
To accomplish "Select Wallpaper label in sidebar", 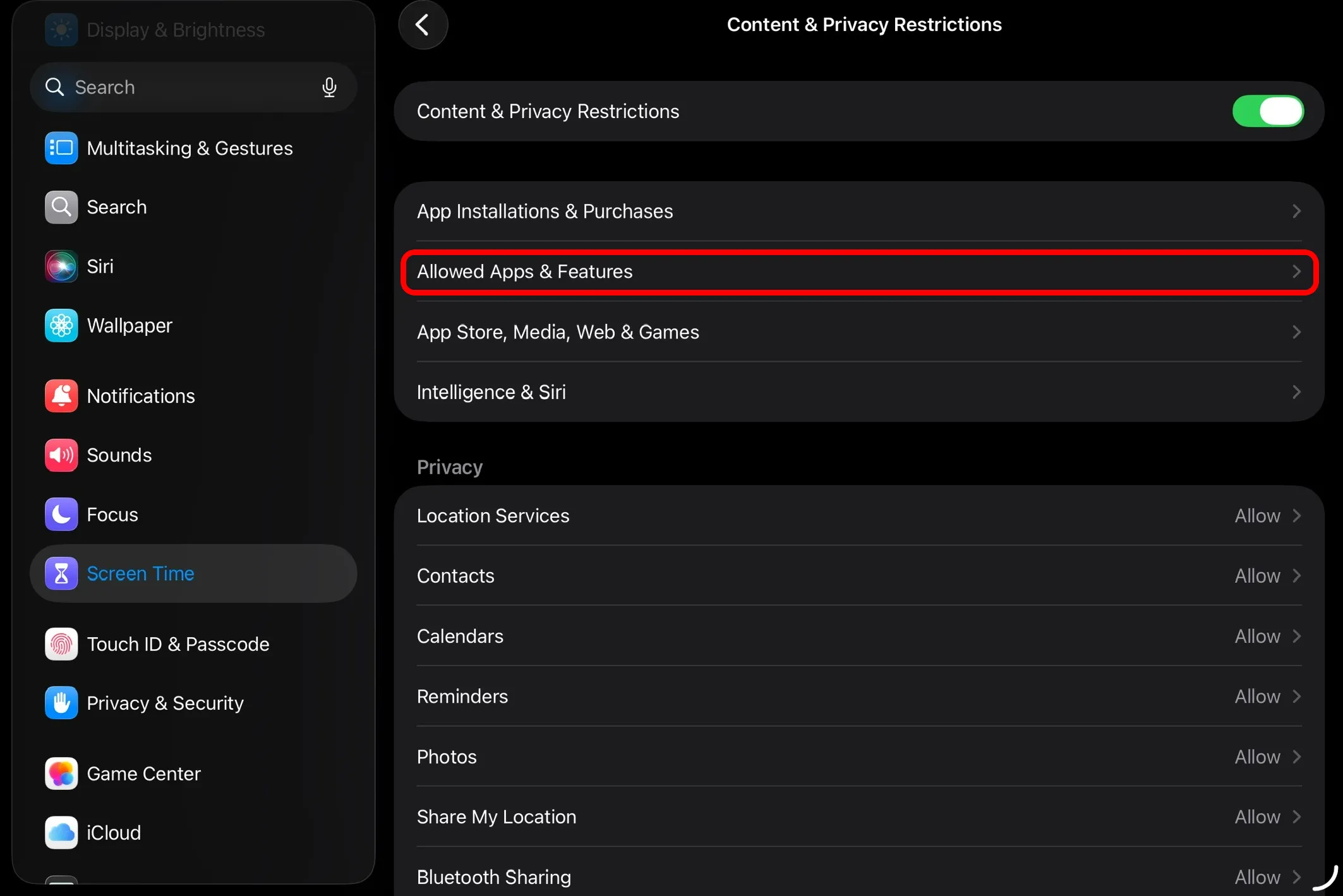I will (129, 326).
